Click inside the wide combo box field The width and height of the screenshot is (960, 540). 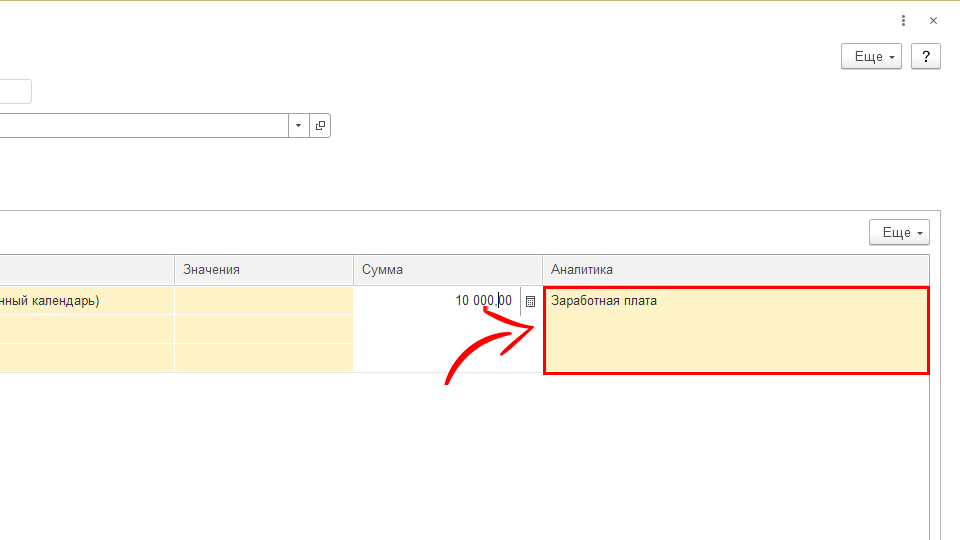click(140, 126)
